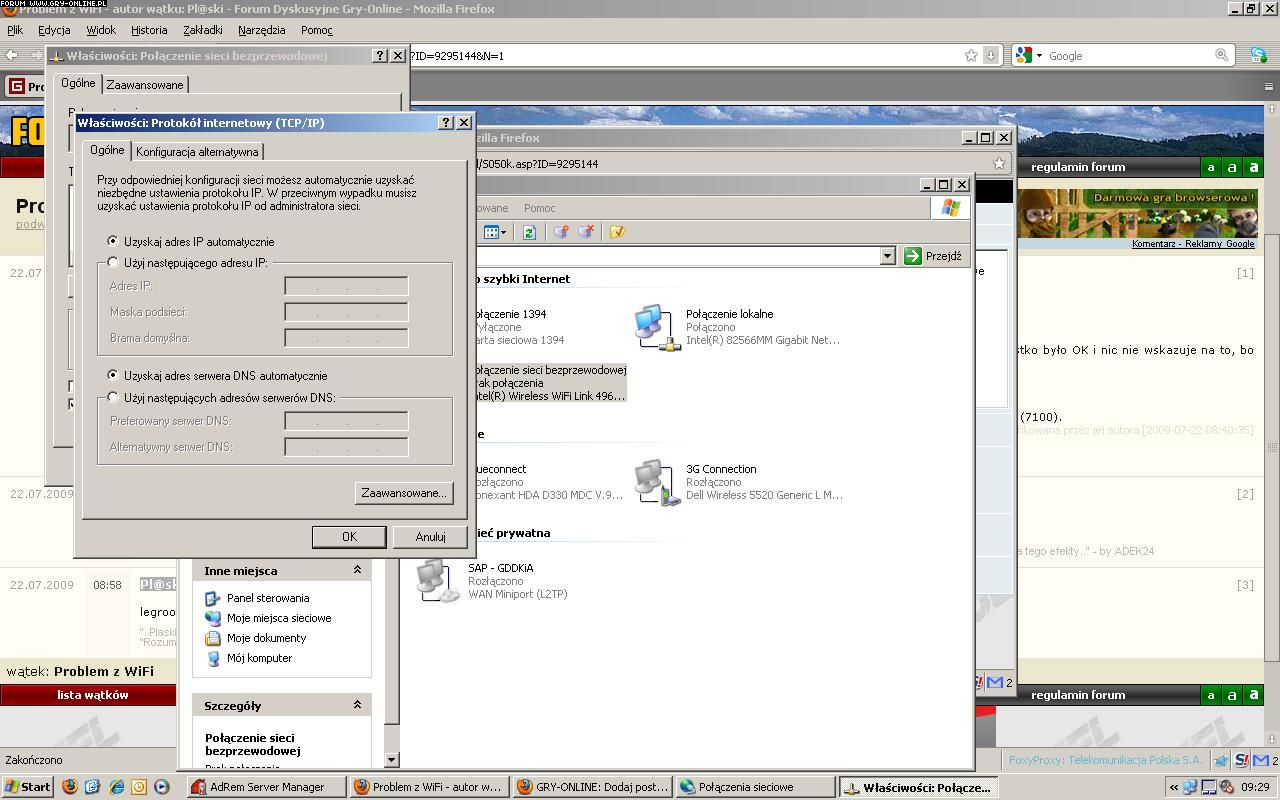Screen dimensions: 1280x800
Task: Click the 'Adres IP' input field
Action: click(346, 286)
